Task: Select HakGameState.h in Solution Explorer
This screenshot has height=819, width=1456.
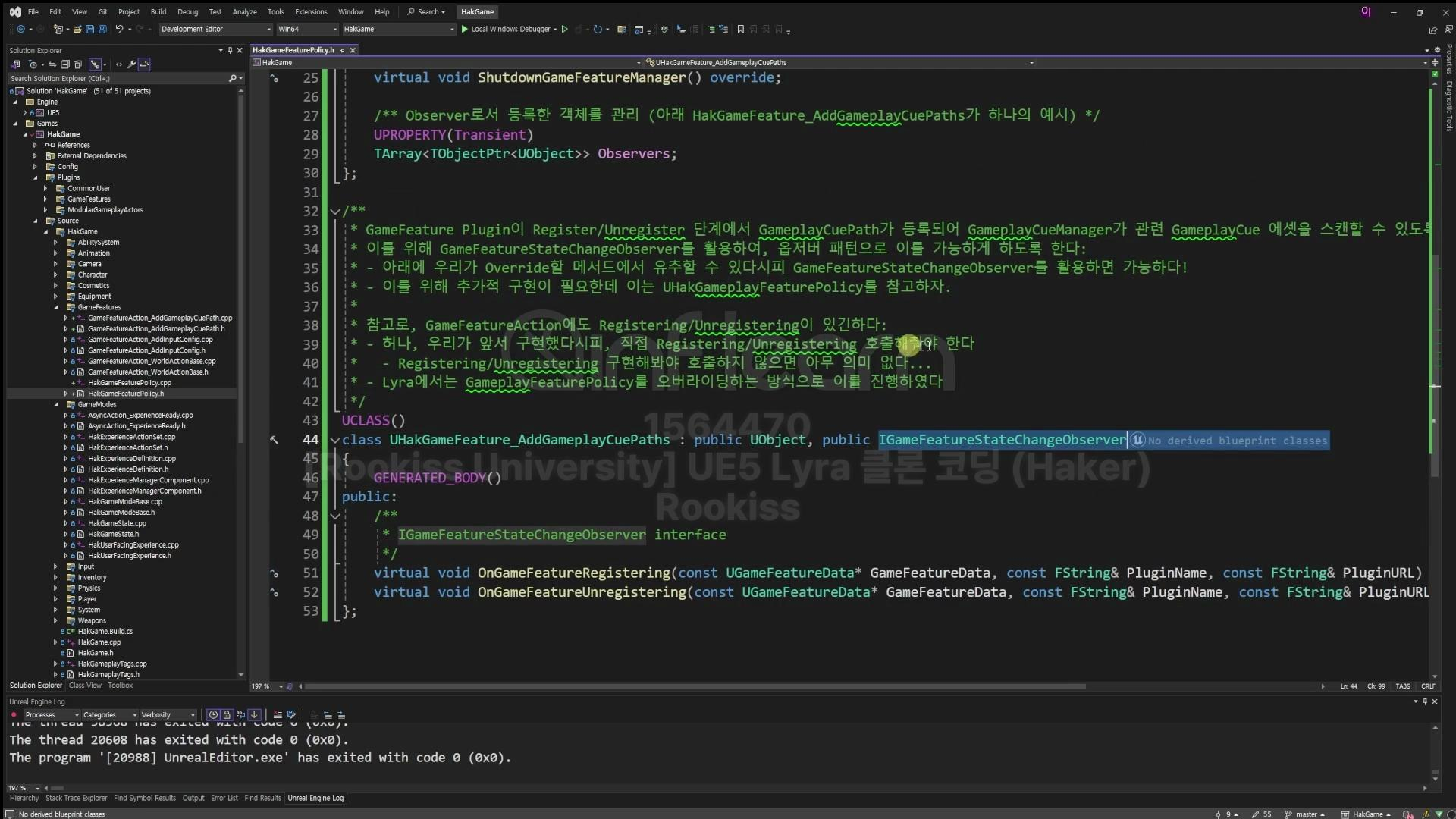Action: click(x=113, y=534)
